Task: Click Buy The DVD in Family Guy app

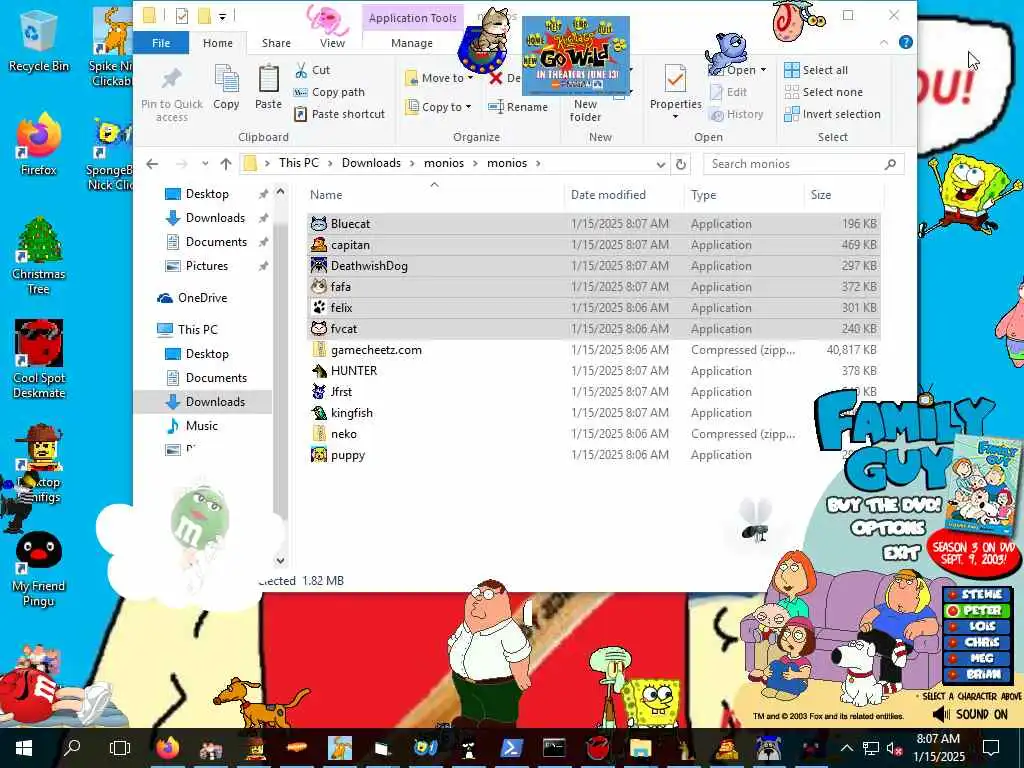Action: (884, 505)
